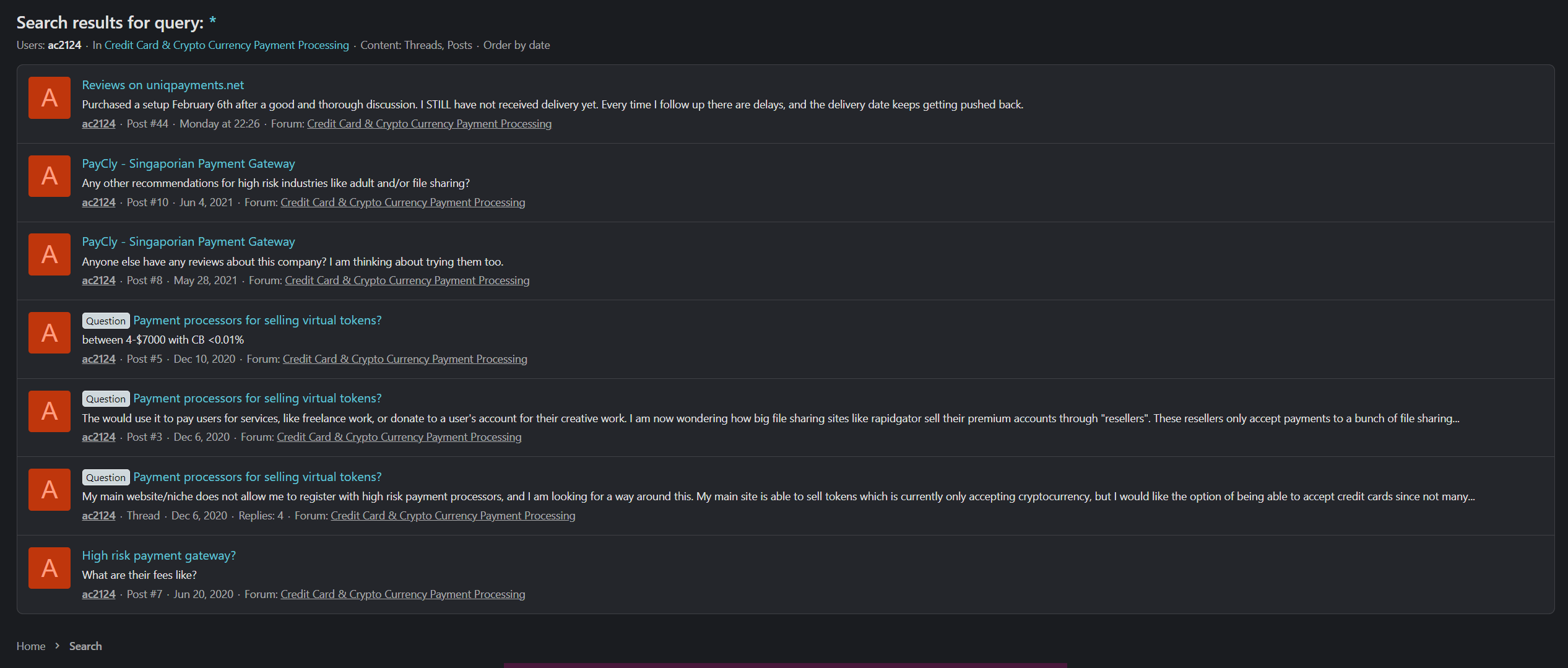Click avatar icon beside uniqpayments.net review result

point(50,98)
